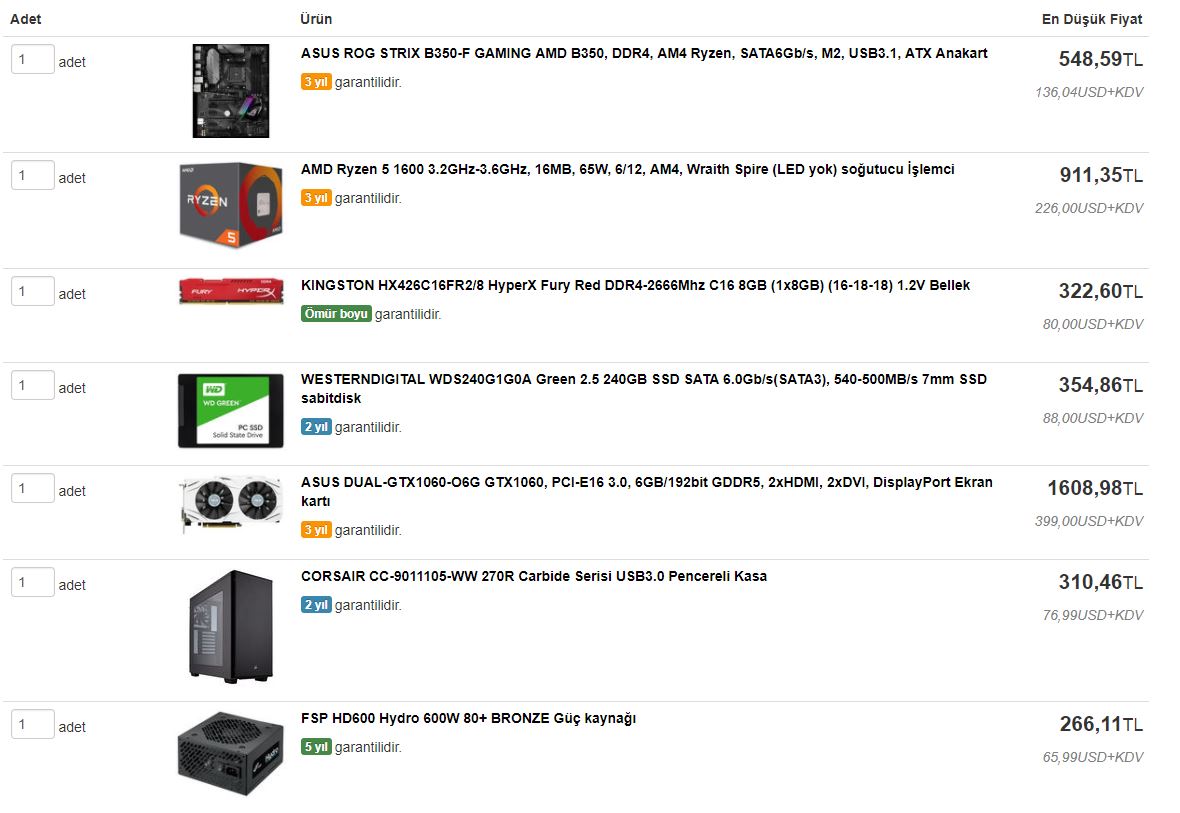Open ASUS DUAL-GTX1060-O6G product link
Viewport: 1180px width, 813px height.
(x=646, y=492)
